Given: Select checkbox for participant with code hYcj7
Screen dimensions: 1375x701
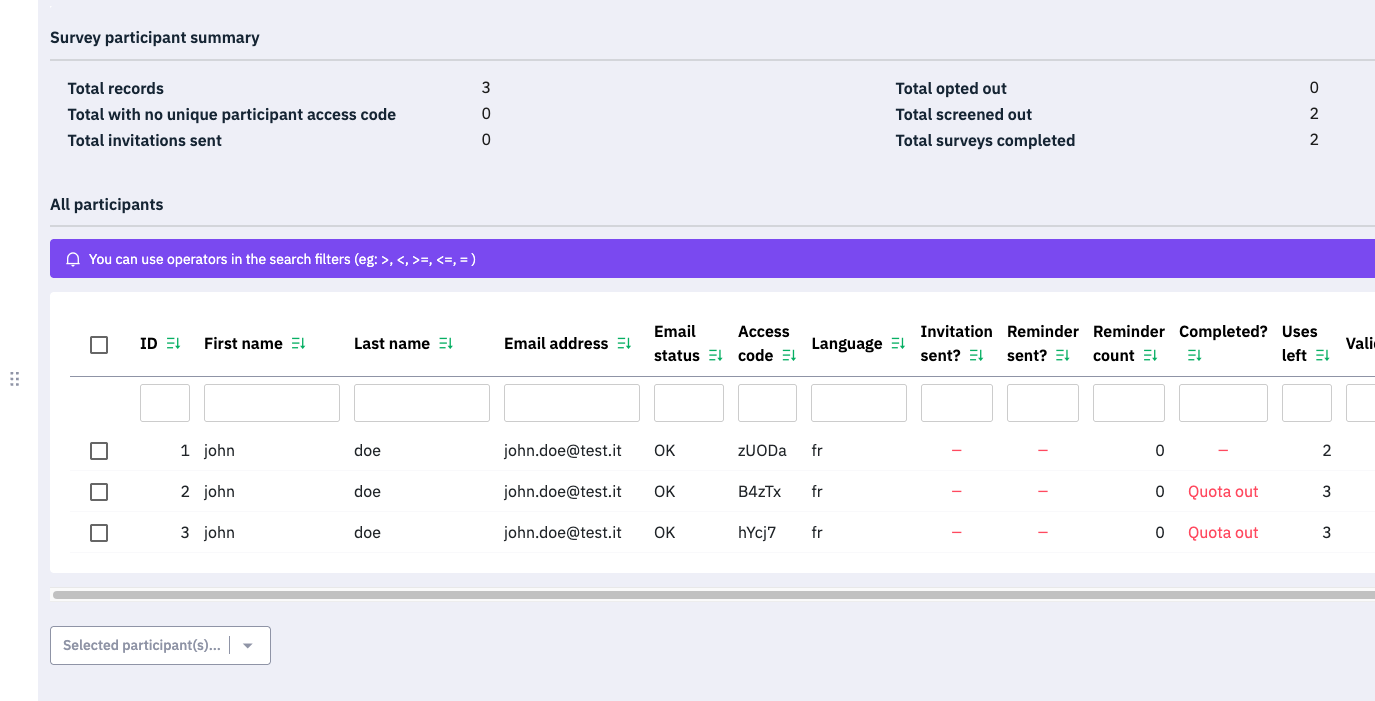Looking at the screenshot, I should 99,533.
